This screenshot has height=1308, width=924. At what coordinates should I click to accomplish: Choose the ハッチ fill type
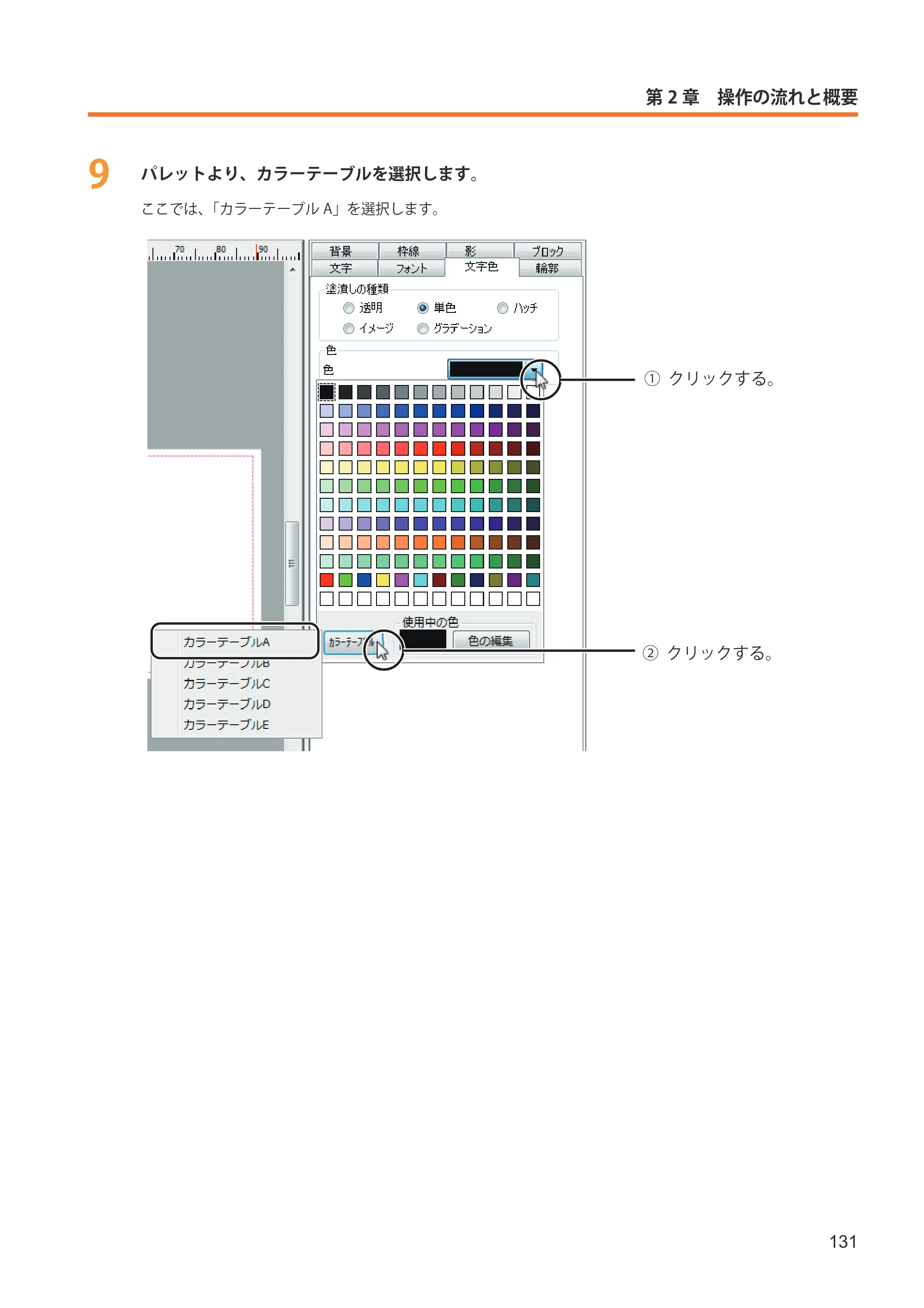click(x=502, y=308)
